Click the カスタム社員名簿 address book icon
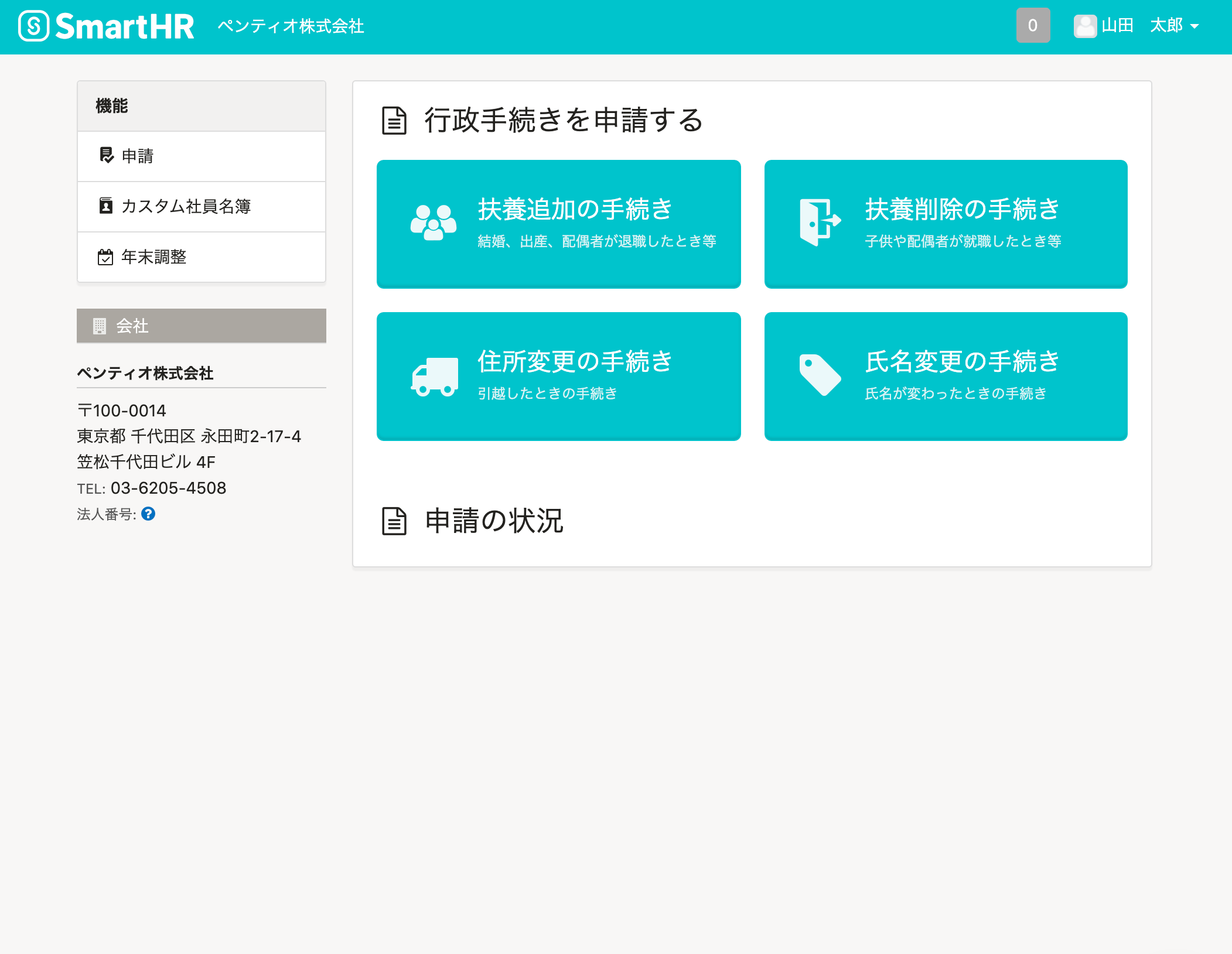Image resolution: width=1232 pixels, height=954 pixels. point(106,206)
